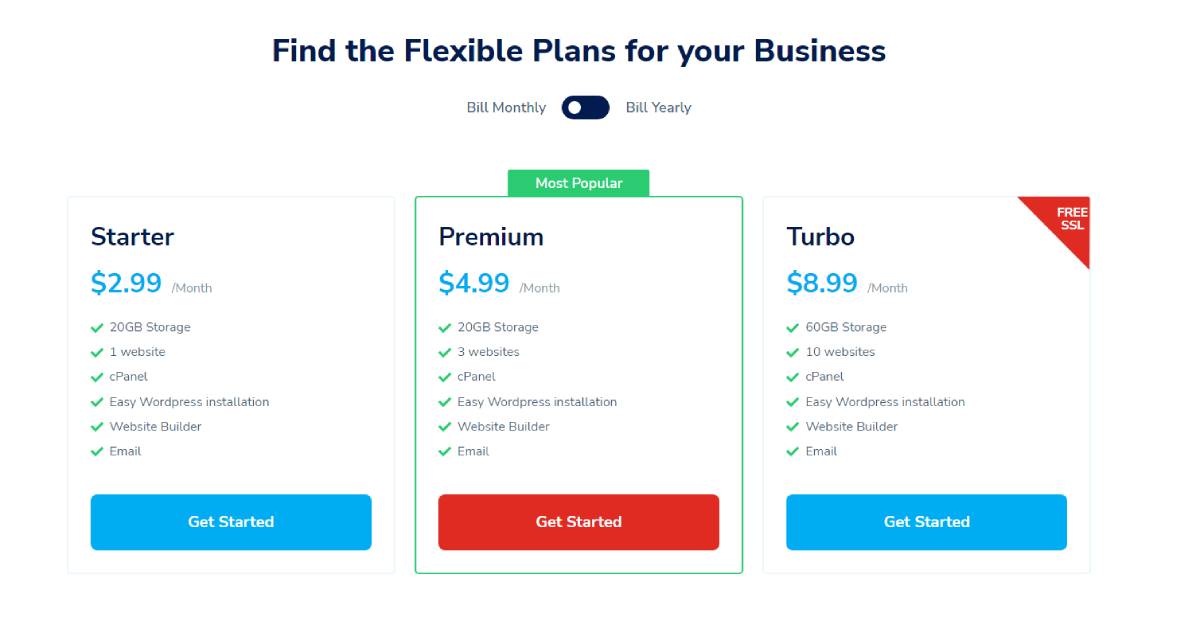Toggle the Bill Monthly/Yearly switch
This screenshot has width=1200, height=641.
[x=585, y=107]
